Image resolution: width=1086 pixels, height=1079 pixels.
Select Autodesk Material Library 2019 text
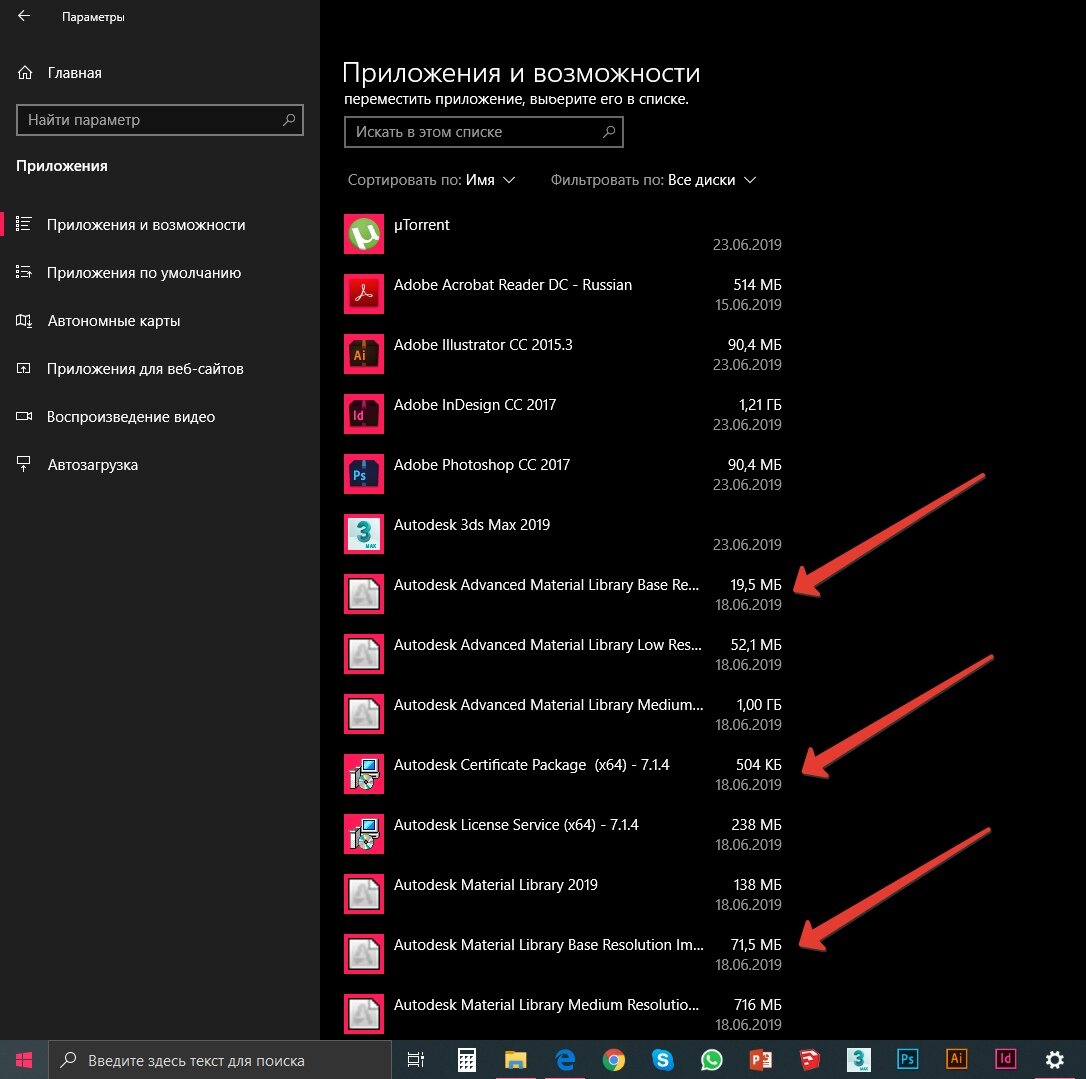pos(495,884)
